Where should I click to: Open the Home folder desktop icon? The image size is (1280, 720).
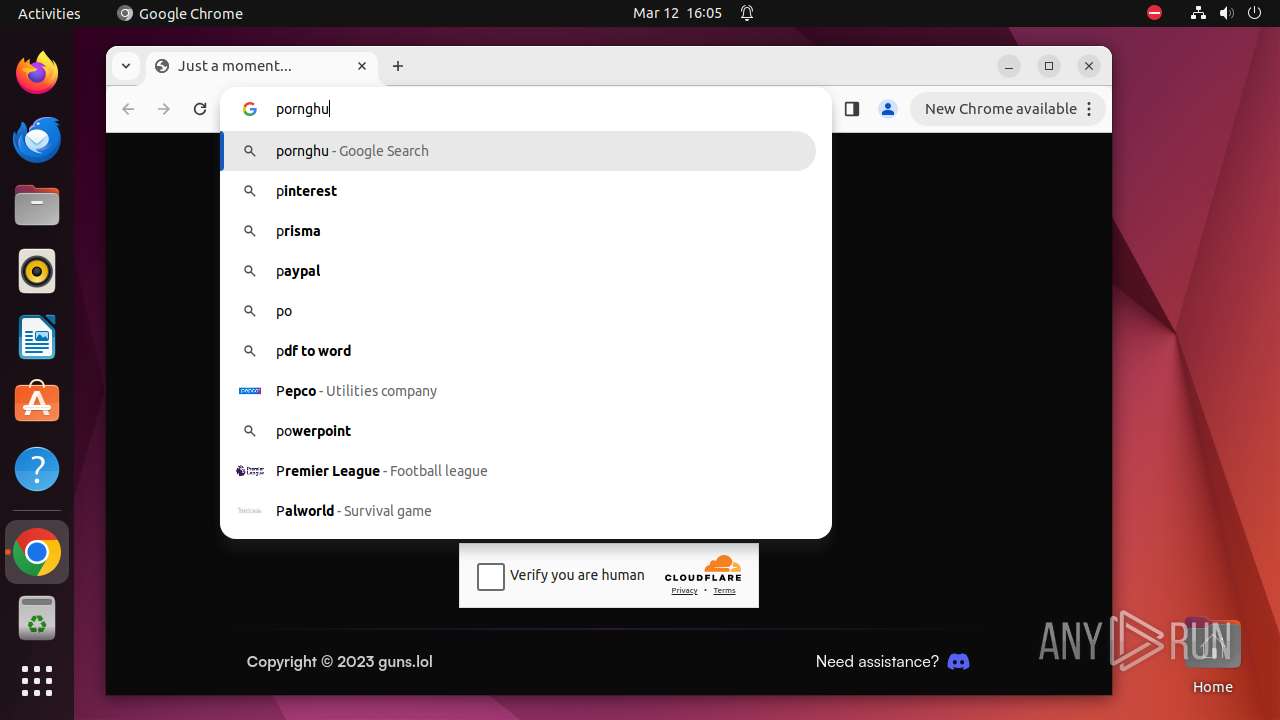pos(1212,655)
